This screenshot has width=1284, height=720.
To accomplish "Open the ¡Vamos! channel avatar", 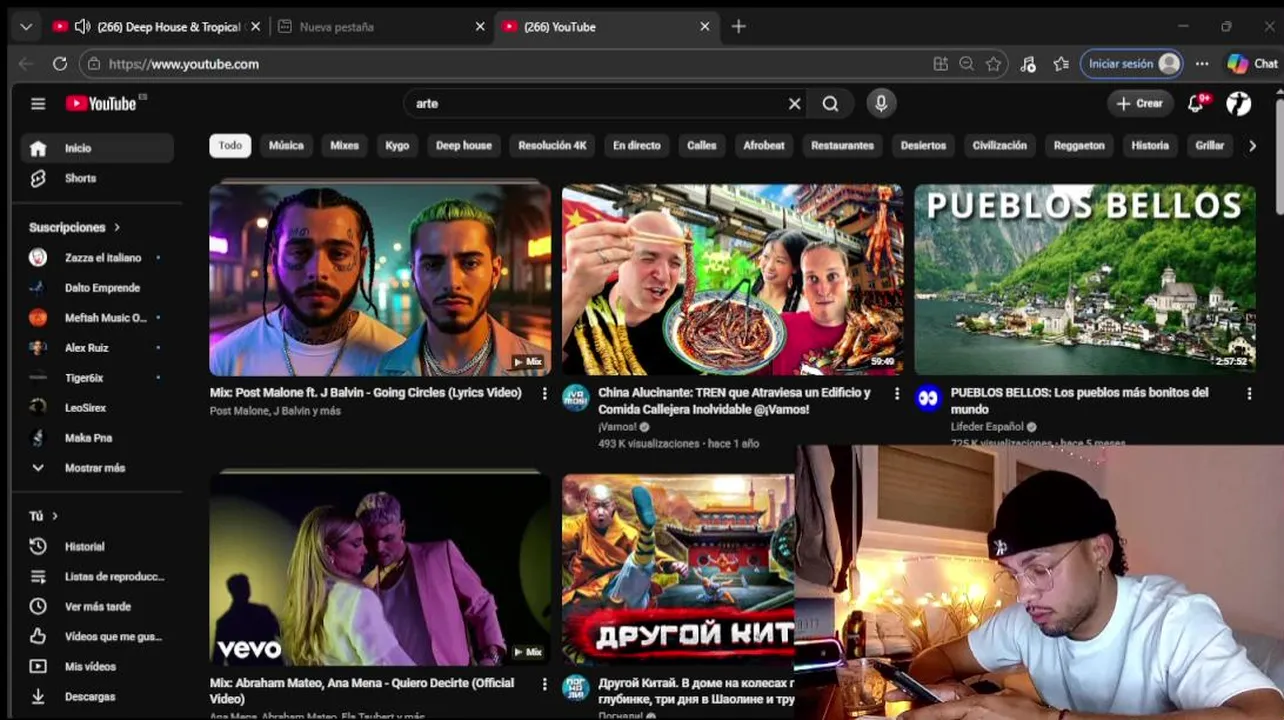I will pyautogui.click(x=575, y=398).
